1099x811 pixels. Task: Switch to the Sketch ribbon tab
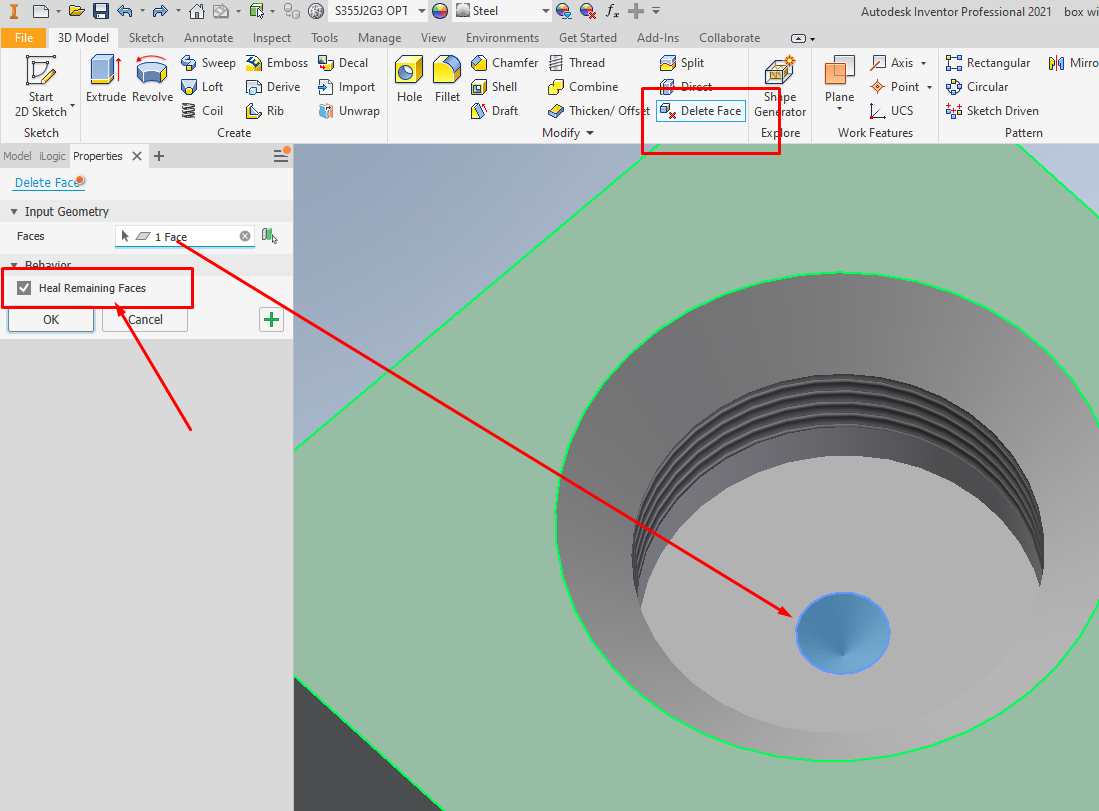click(x=146, y=37)
